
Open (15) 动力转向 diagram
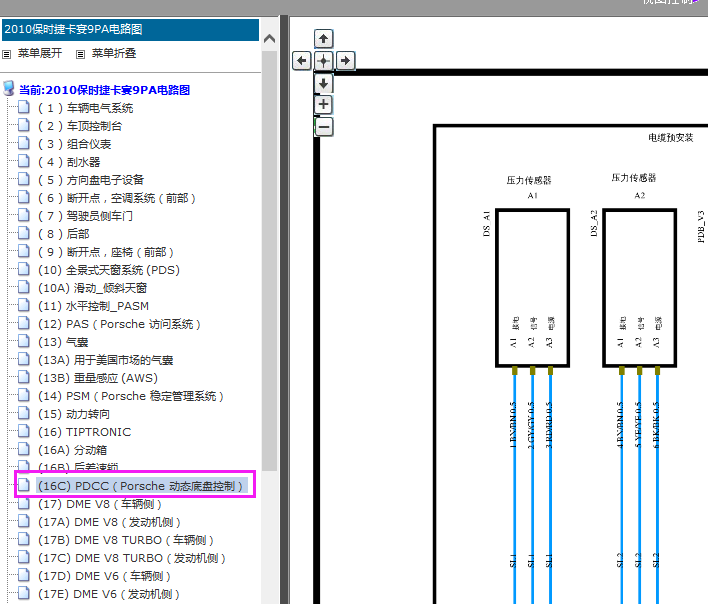(x=74, y=414)
